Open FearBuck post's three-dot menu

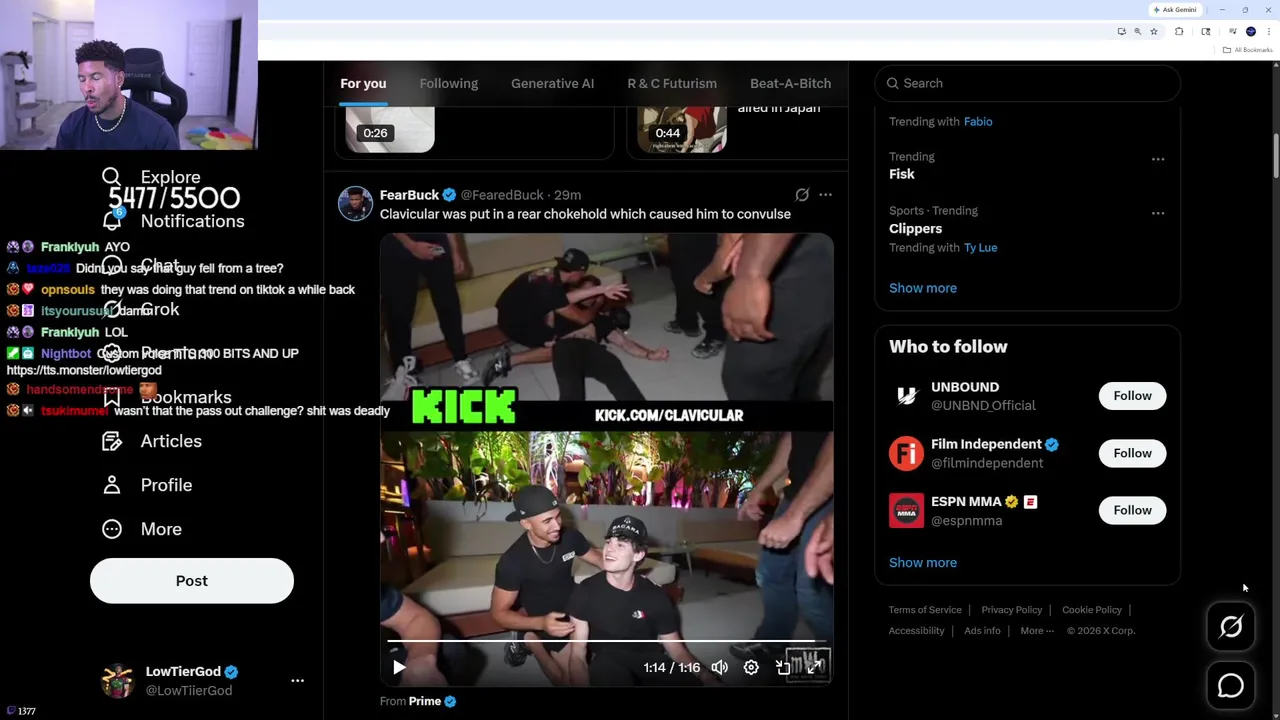[x=825, y=195]
